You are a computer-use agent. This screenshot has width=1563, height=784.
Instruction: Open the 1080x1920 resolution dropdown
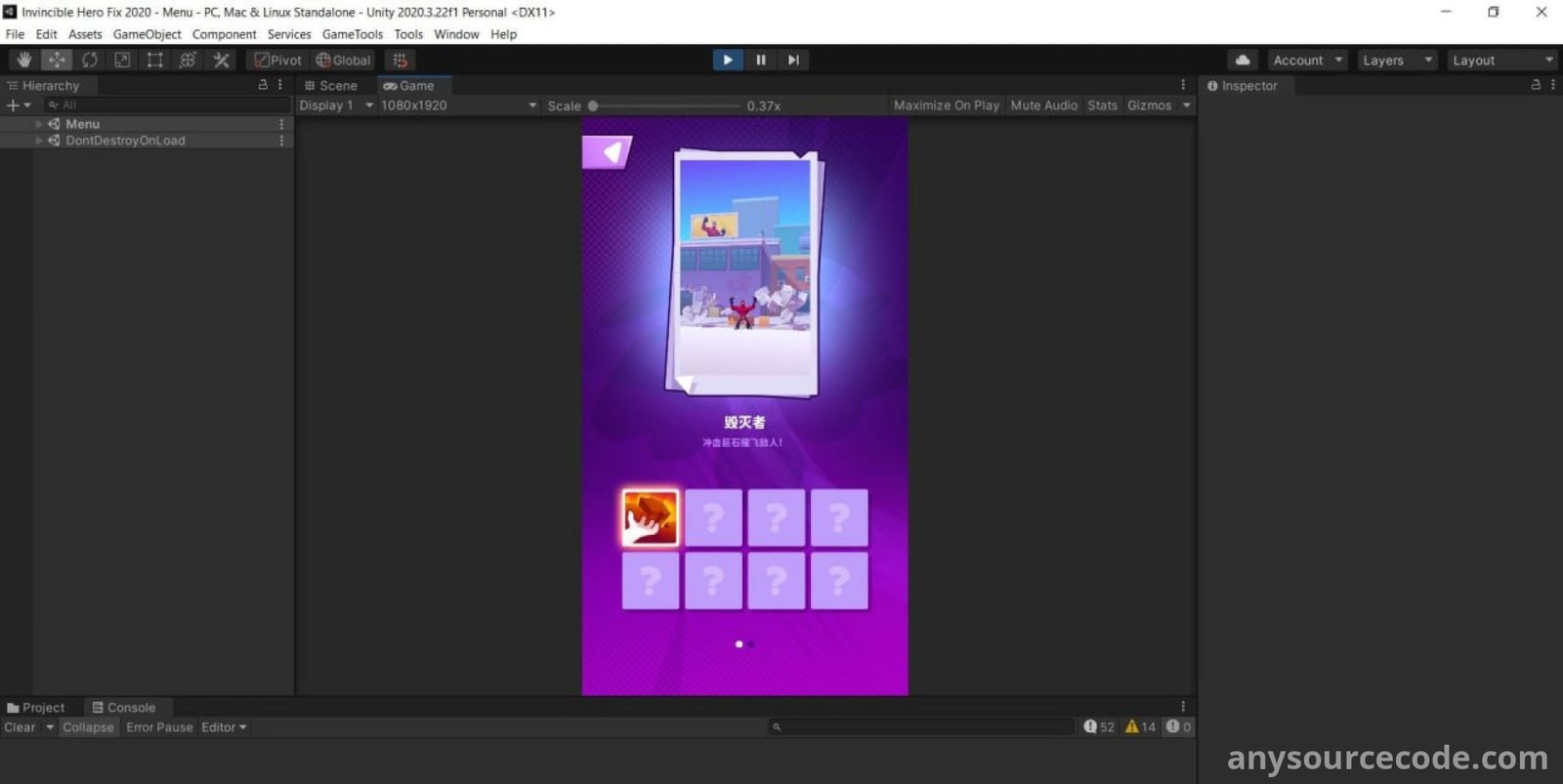coord(457,105)
